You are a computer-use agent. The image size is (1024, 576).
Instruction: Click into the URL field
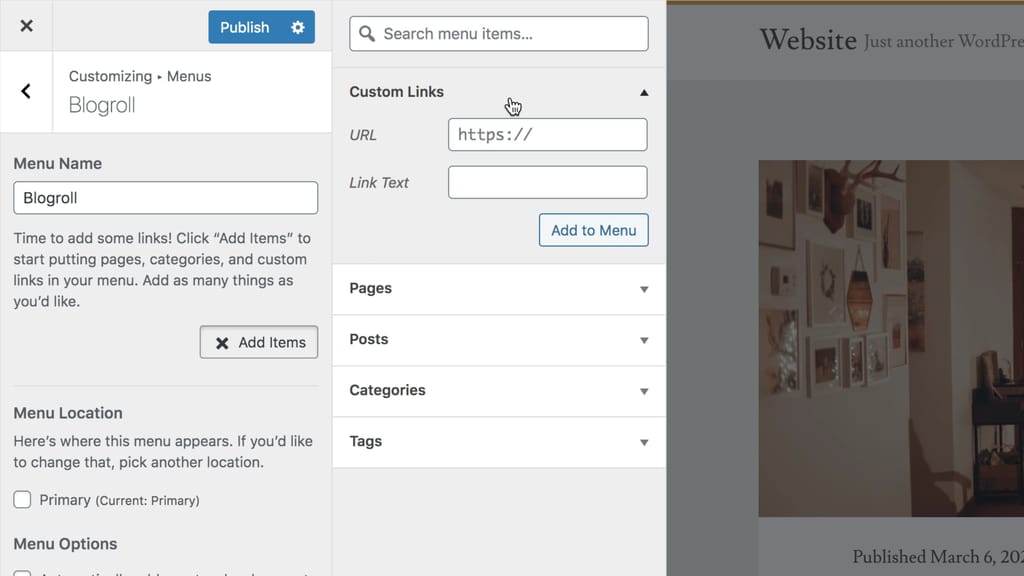[547, 135]
